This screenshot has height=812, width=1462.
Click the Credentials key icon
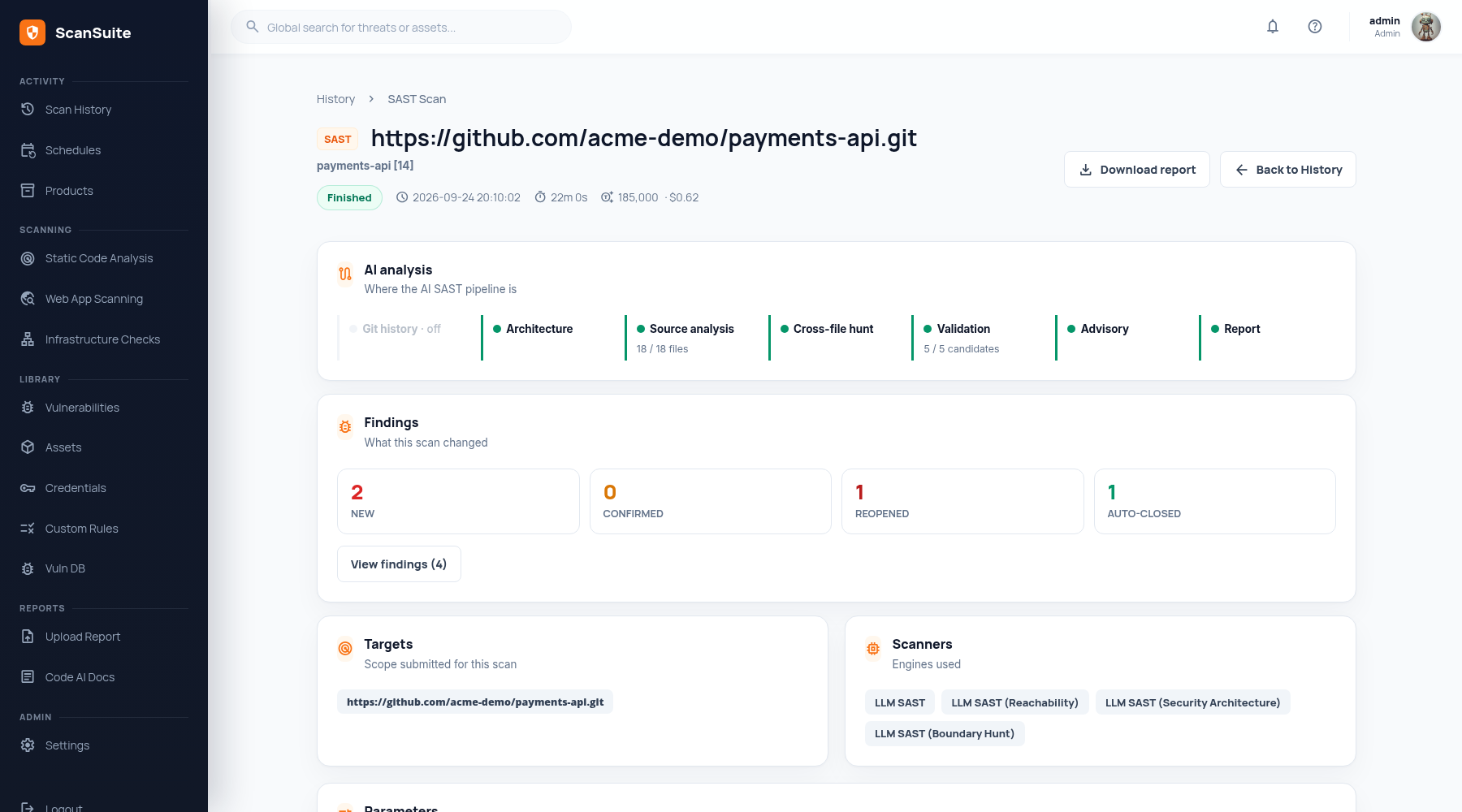pyautogui.click(x=28, y=488)
